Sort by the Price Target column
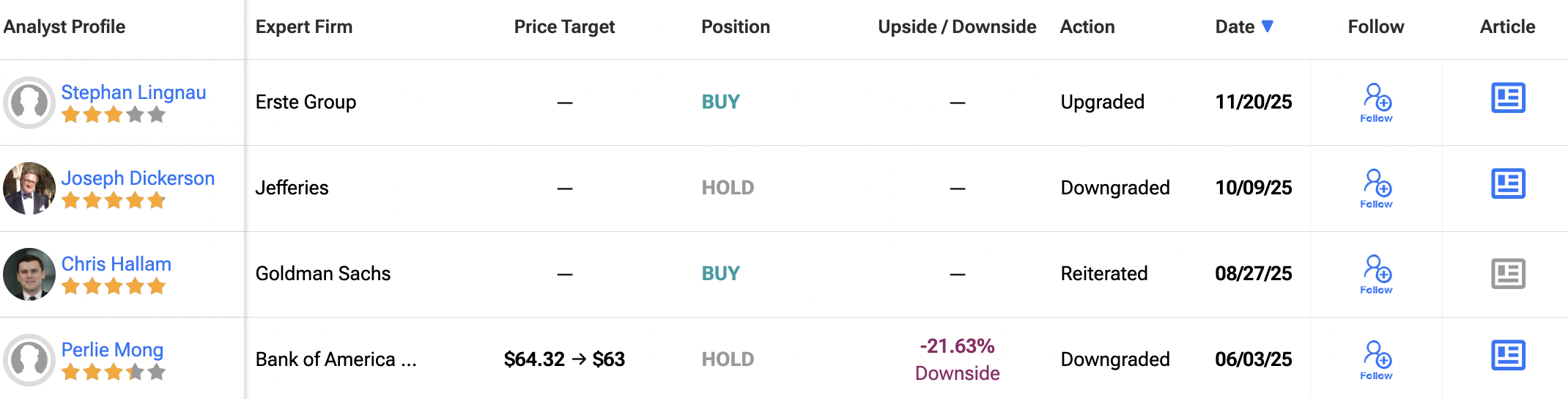The image size is (1568, 399). pos(564,27)
